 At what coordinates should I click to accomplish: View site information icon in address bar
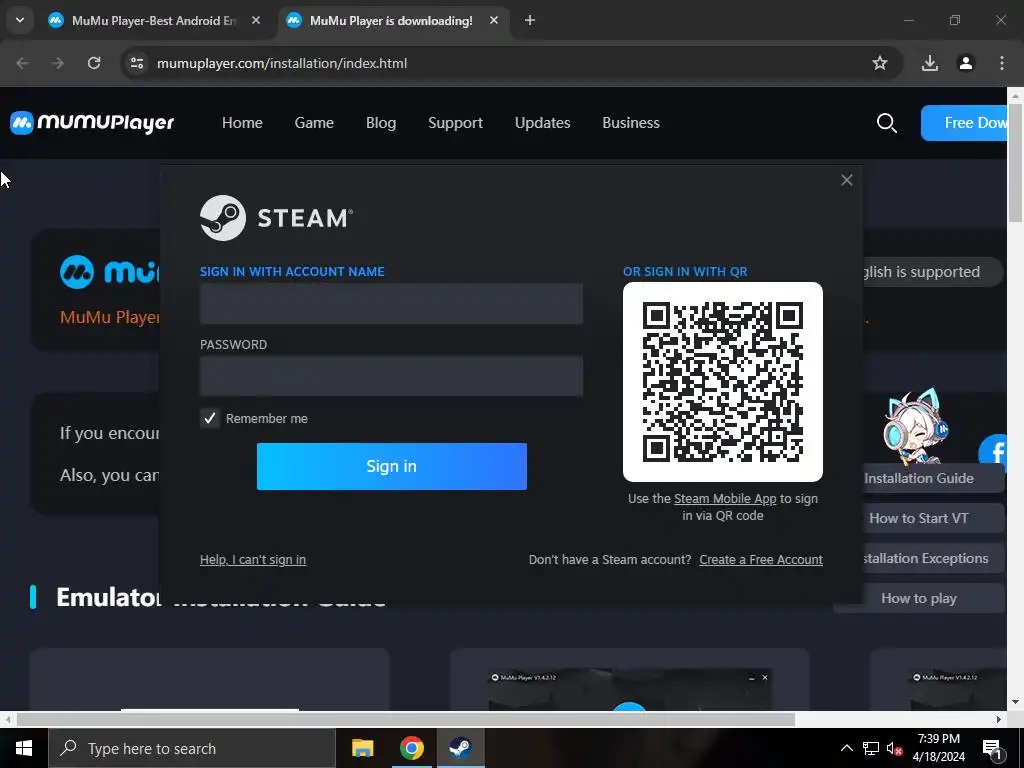click(x=136, y=63)
